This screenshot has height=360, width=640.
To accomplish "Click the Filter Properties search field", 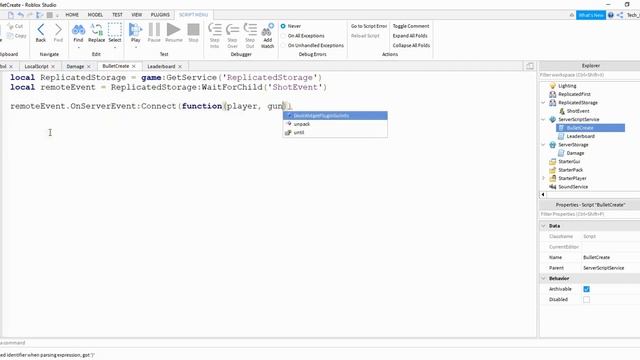I will 589,214.
